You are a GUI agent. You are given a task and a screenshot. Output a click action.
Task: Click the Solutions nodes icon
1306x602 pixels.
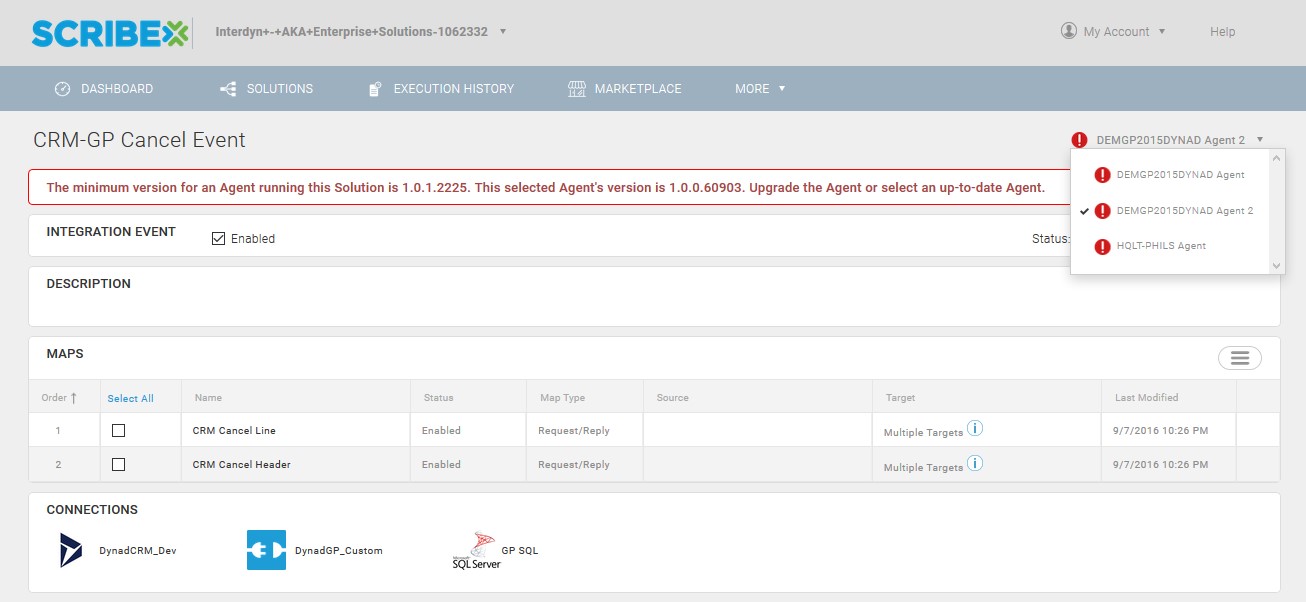point(228,89)
